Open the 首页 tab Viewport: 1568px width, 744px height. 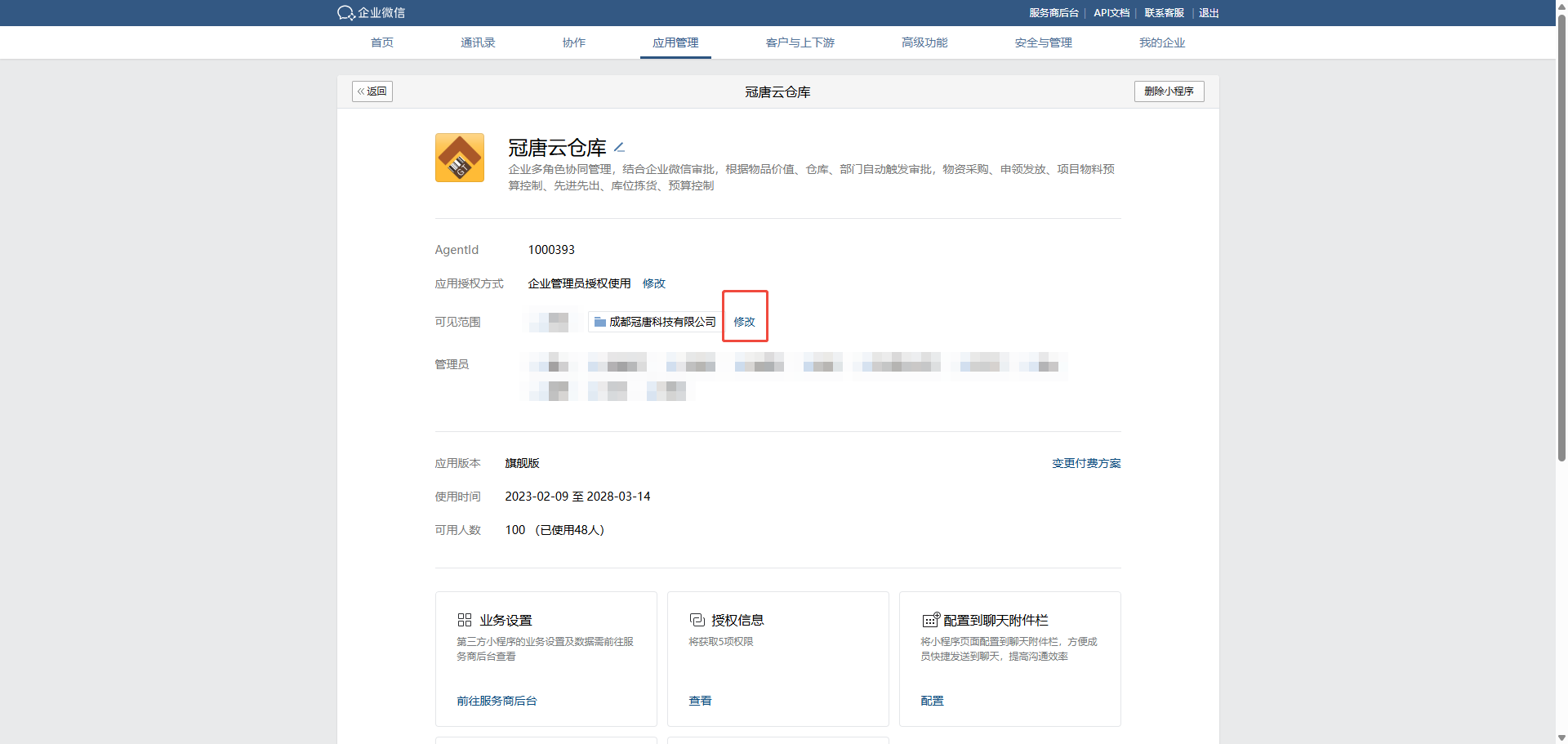pyautogui.click(x=382, y=42)
